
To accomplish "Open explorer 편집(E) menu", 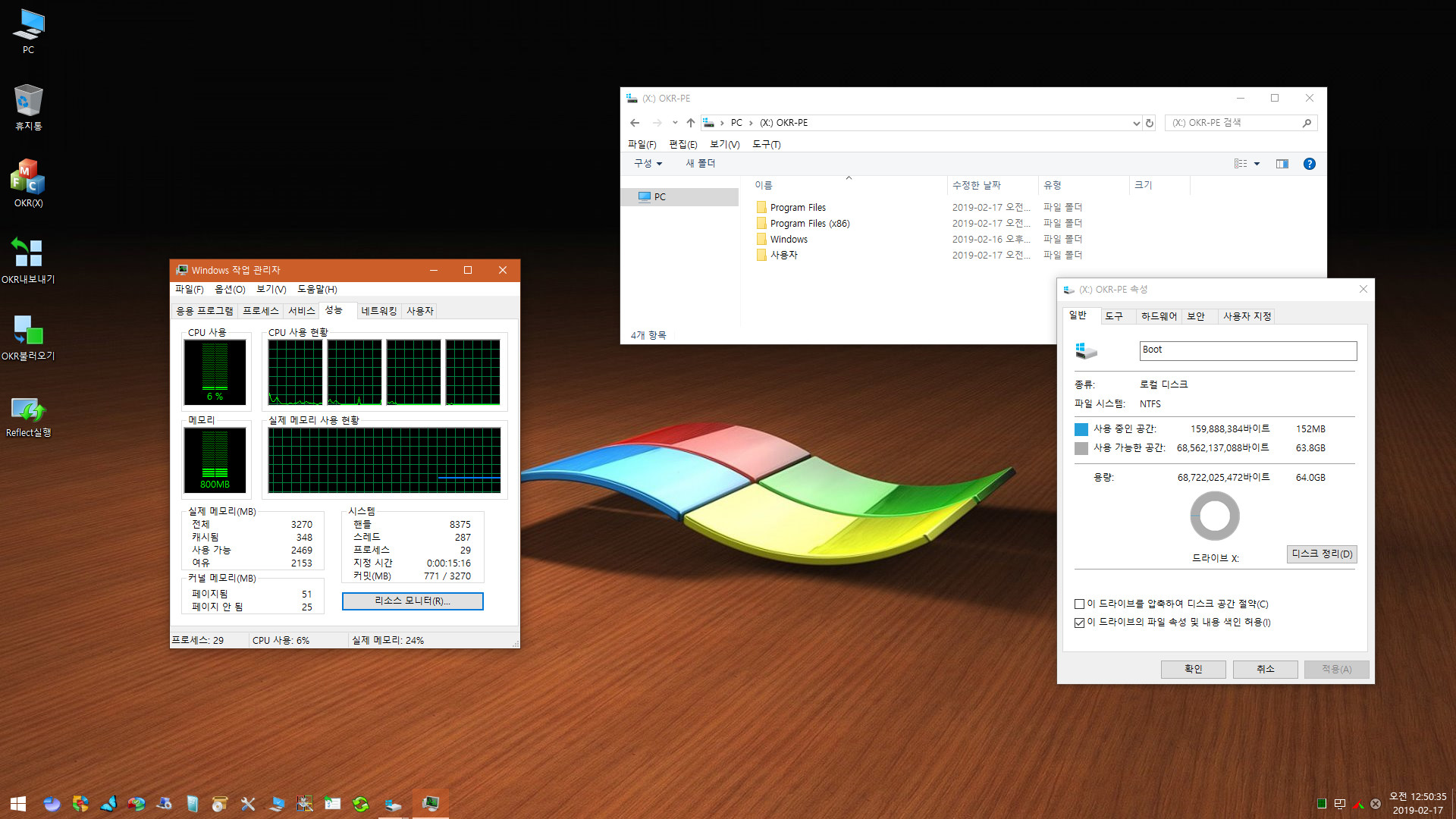I will pyautogui.click(x=682, y=144).
